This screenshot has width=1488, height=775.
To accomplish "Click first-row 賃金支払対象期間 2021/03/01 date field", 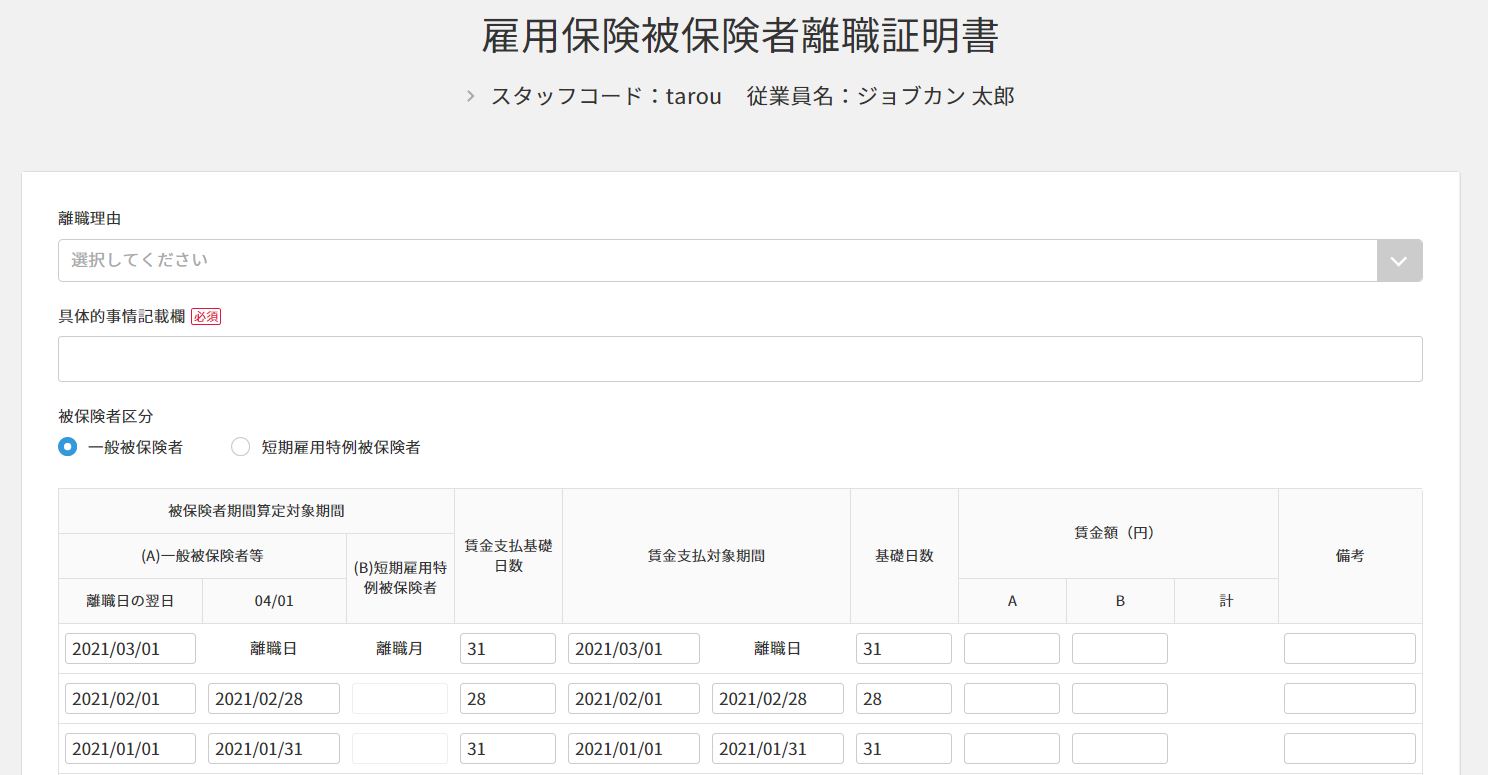I will tap(634, 649).
